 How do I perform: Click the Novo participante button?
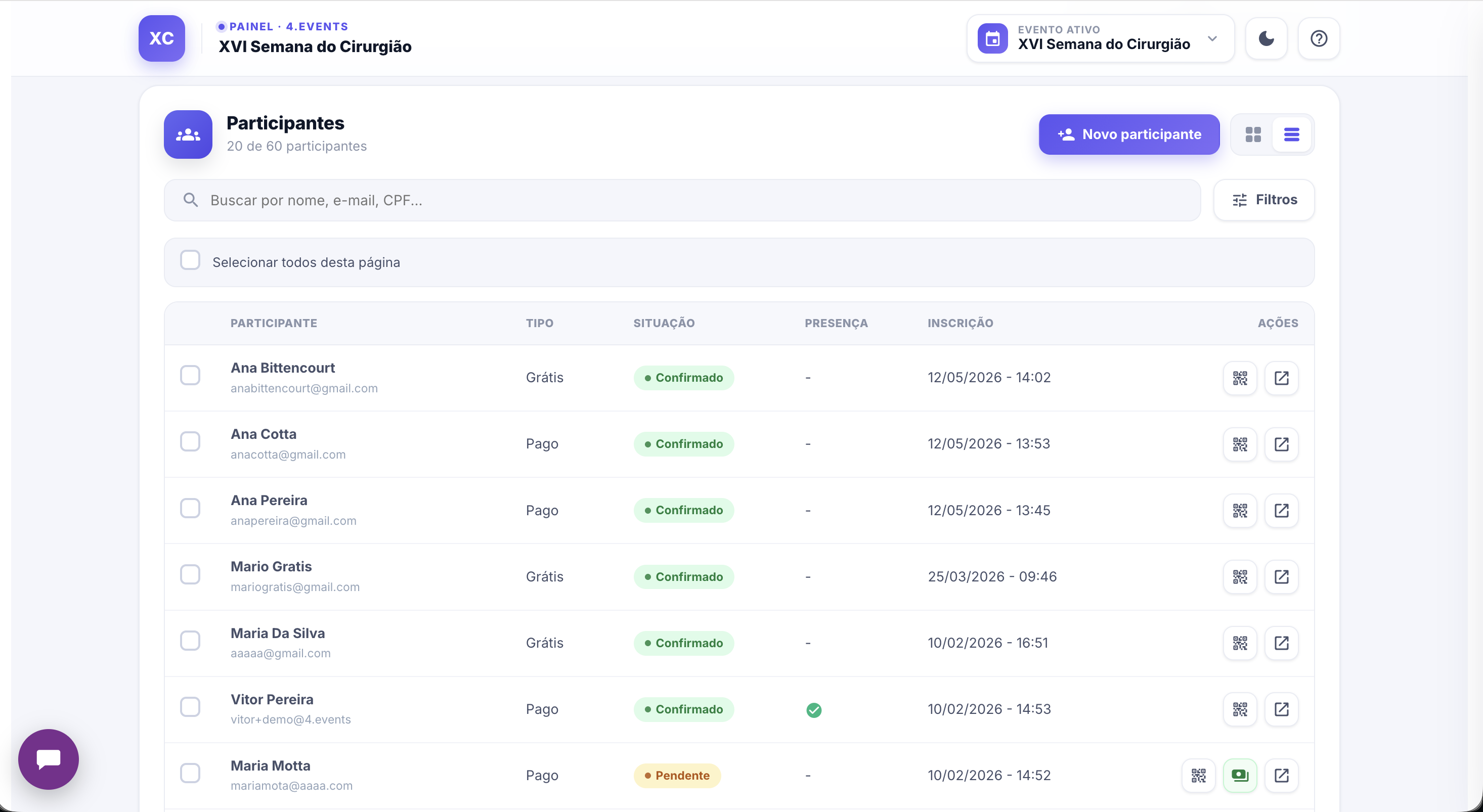pos(1128,134)
